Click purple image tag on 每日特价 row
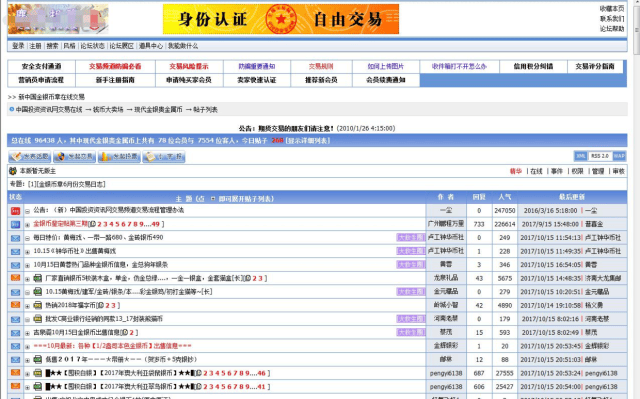Viewport: 640px width, 399px height. click(411, 237)
